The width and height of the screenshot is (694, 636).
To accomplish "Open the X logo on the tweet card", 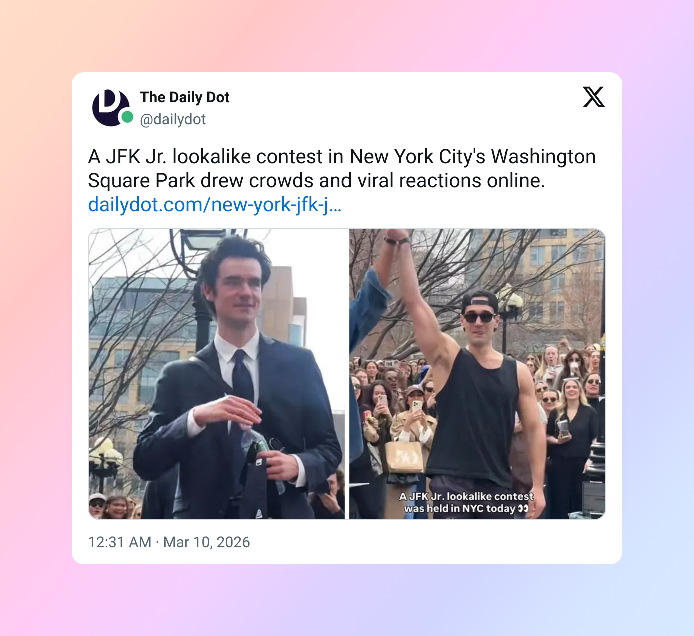I will (594, 97).
